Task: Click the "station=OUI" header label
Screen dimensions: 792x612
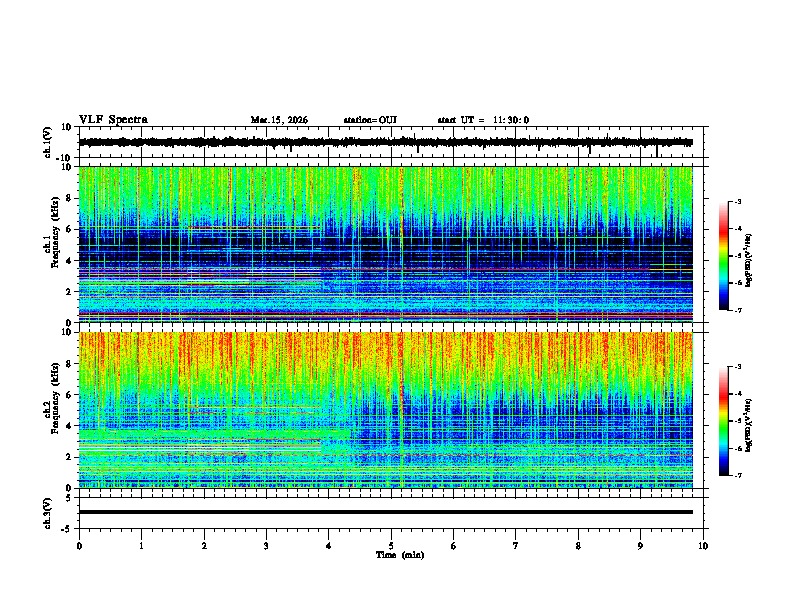Action: click(370, 120)
